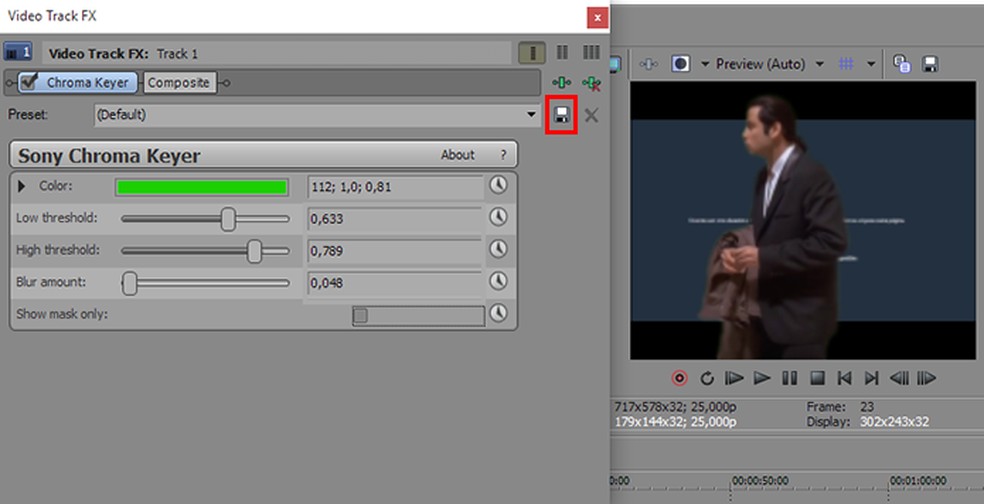Viewport: 984px width, 504px height.
Task: Stop the video preview playback
Action: tap(817, 378)
